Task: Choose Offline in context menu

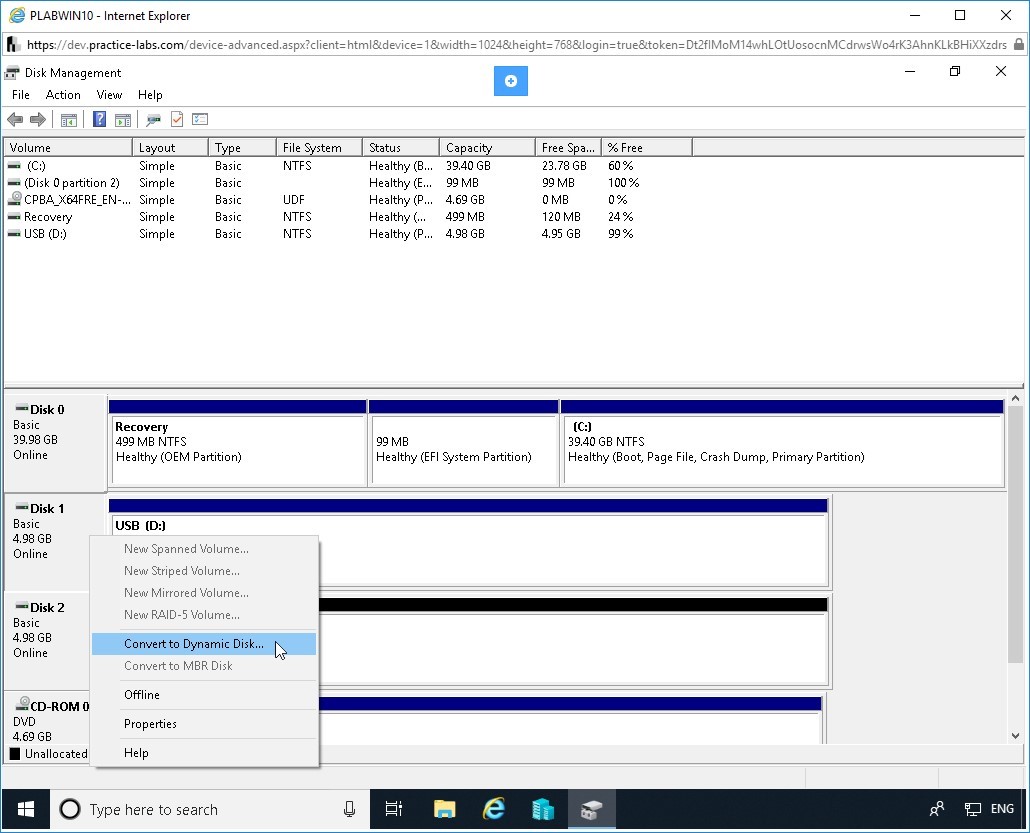Action: [204, 695]
